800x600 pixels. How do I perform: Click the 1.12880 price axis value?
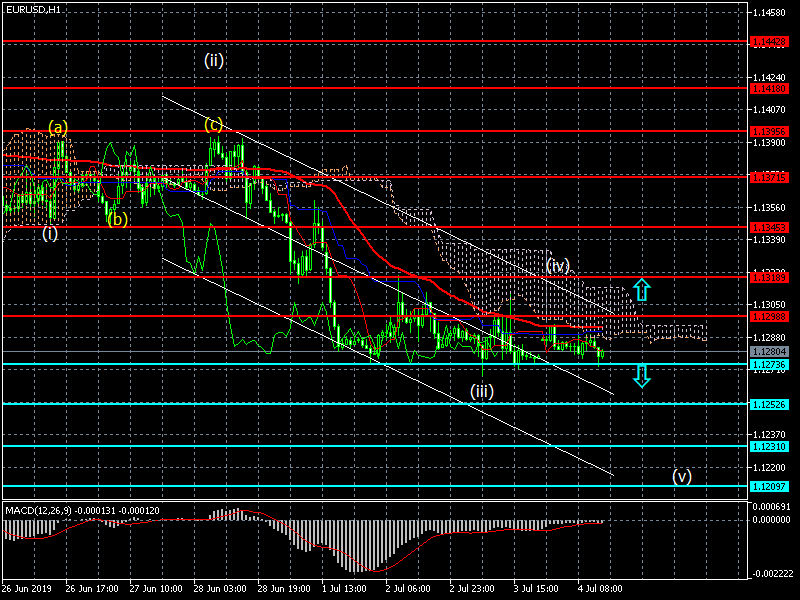[x=770, y=338]
